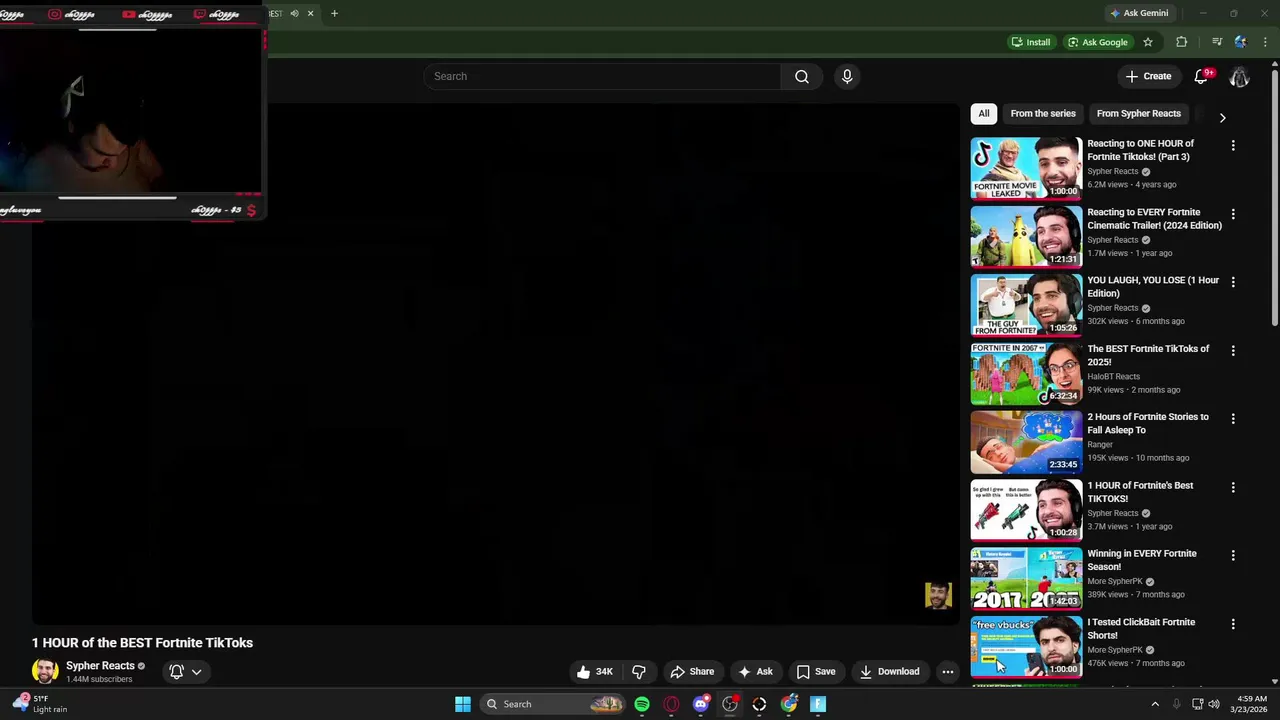Open a new browser tab
Screen dimensions: 1280x720
(x=334, y=13)
